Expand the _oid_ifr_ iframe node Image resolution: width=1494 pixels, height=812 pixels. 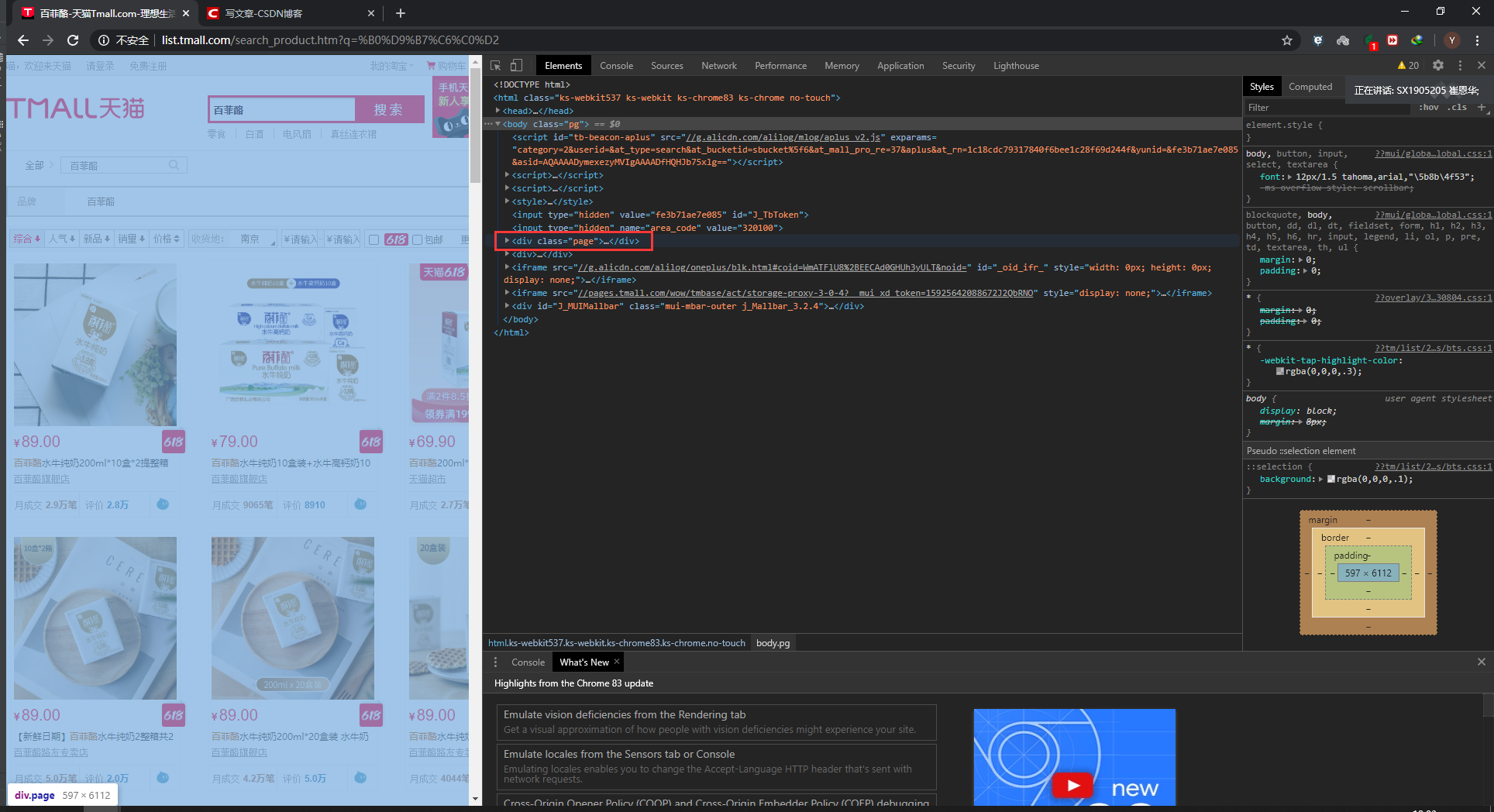(x=508, y=267)
